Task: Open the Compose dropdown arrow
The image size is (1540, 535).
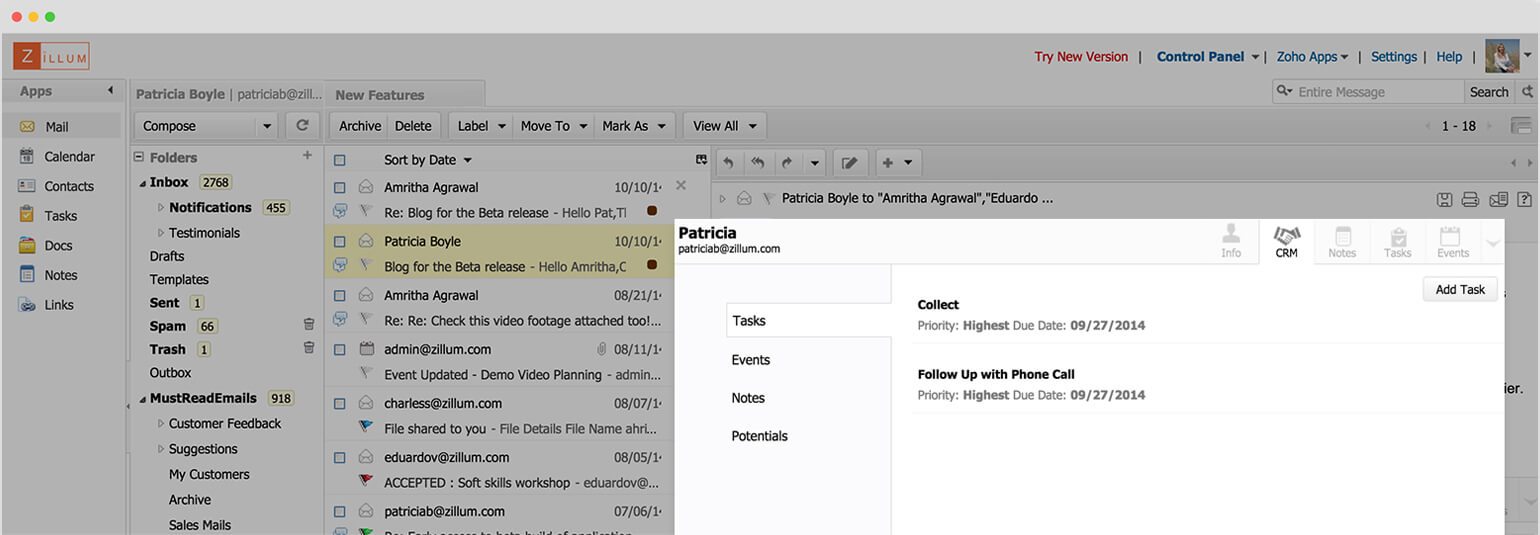Action: point(266,127)
